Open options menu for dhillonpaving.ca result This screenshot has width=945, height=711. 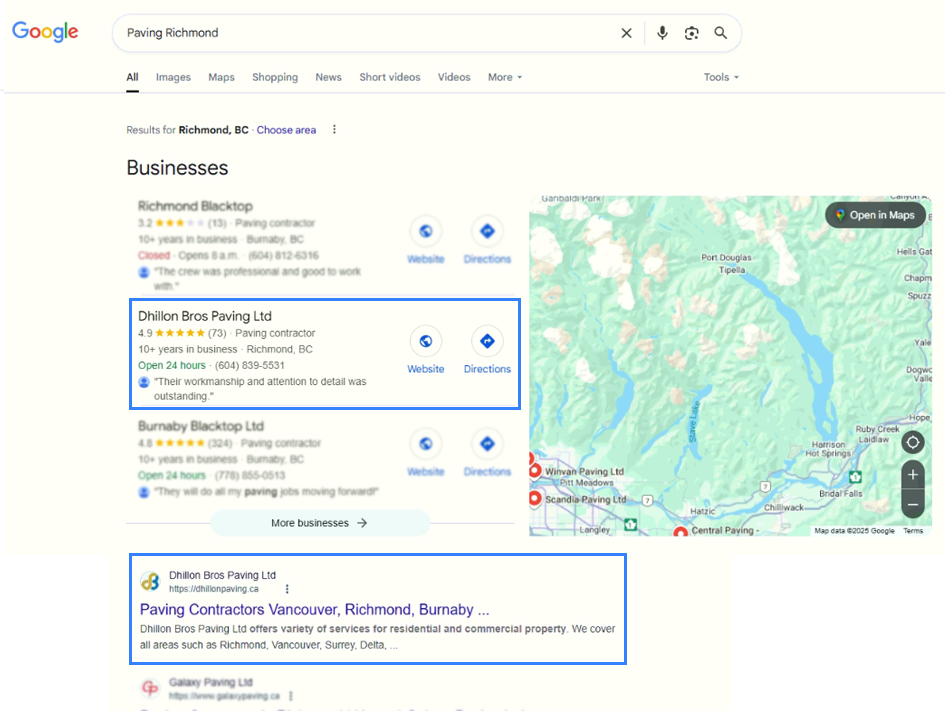tap(288, 589)
